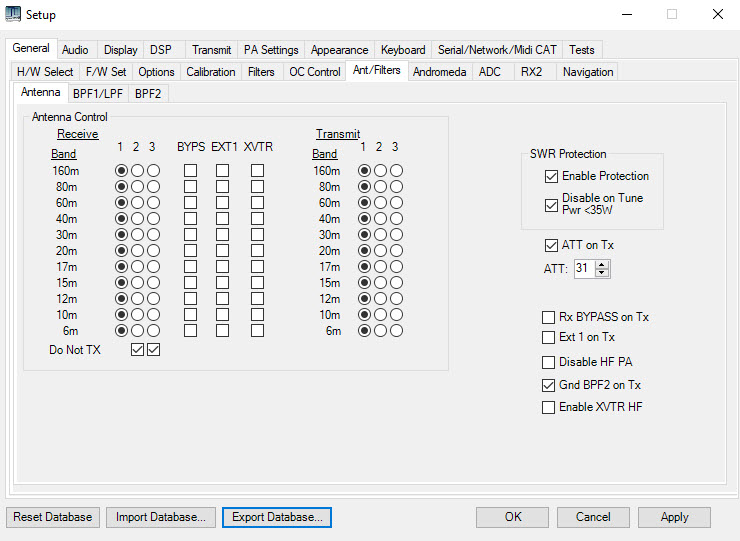Enable XVTR HF checkbox
Screen dimensions: 740x541
(x=548, y=407)
